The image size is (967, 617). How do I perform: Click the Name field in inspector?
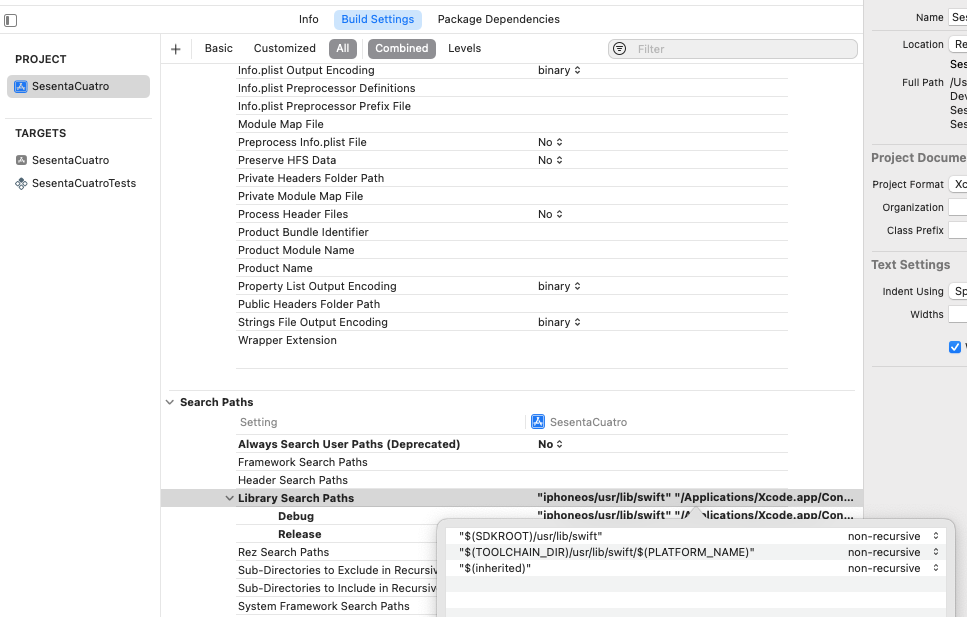tap(958, 17)
